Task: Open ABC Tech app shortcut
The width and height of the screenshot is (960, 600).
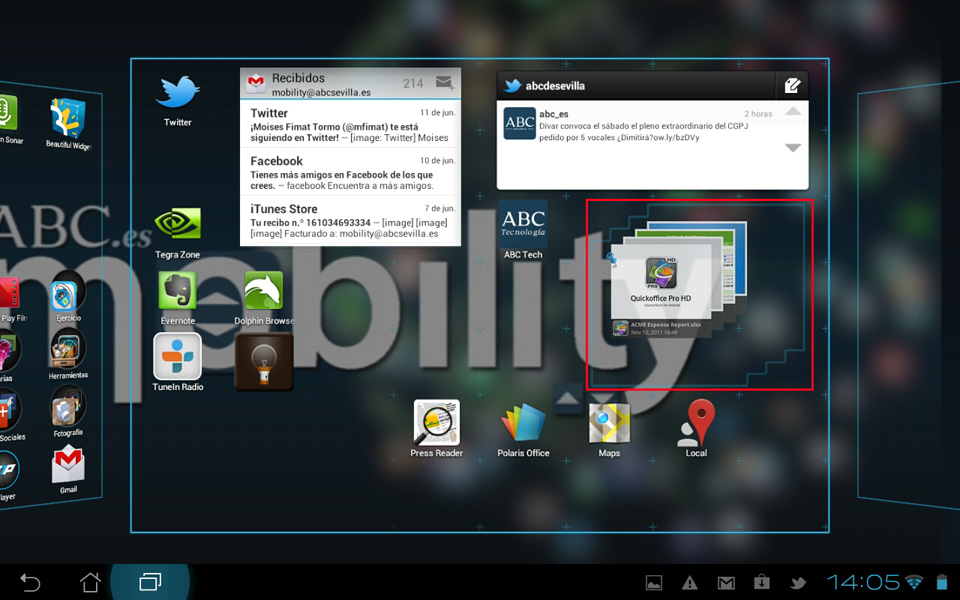Action: tap(523, 225)
